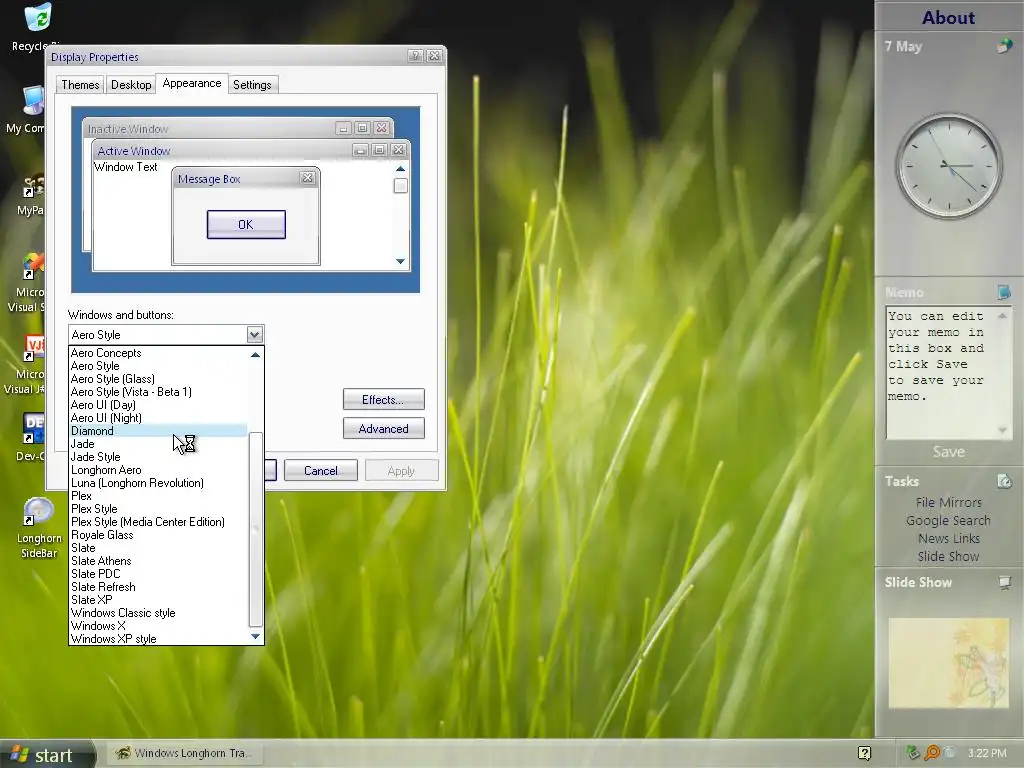Click the About header in sidebar
Screen dimensions: 1024x768
pyautogui.click(x=948, y=18)
